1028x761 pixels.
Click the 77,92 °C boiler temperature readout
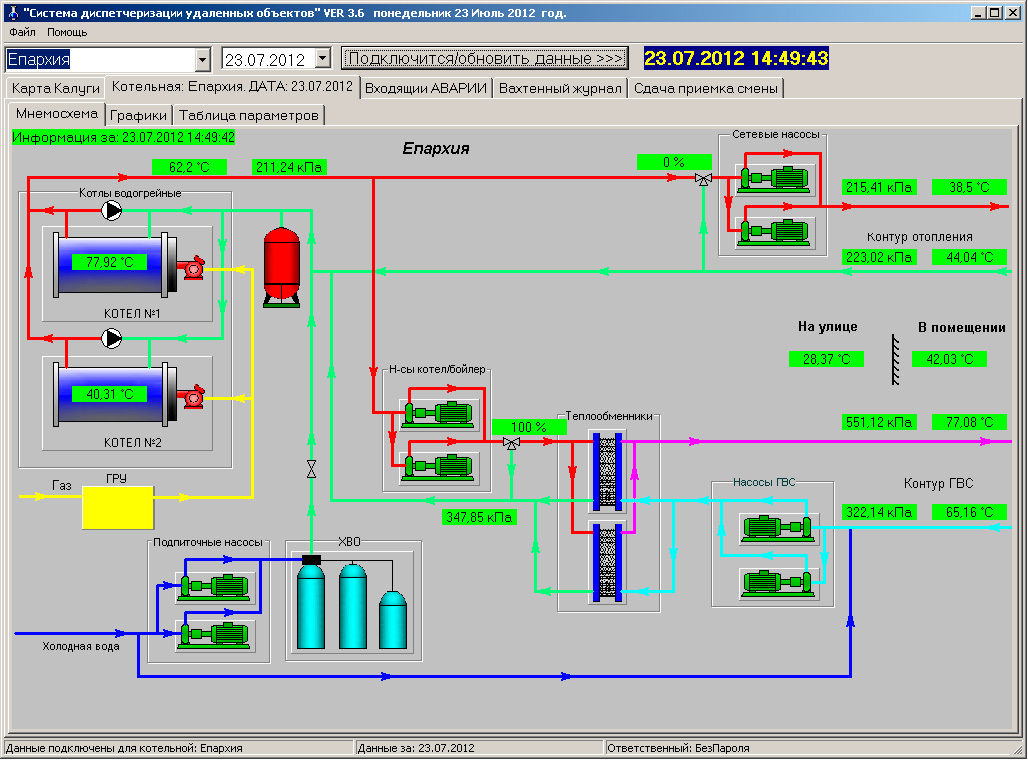pyautogui.click(x=110, y=263)
